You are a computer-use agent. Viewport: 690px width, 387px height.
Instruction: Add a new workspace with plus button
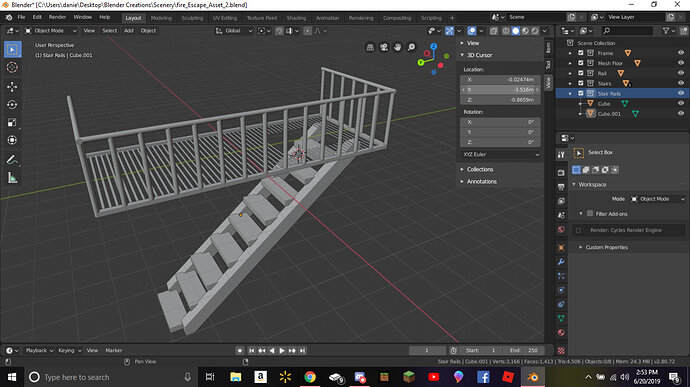click(452, 18)
